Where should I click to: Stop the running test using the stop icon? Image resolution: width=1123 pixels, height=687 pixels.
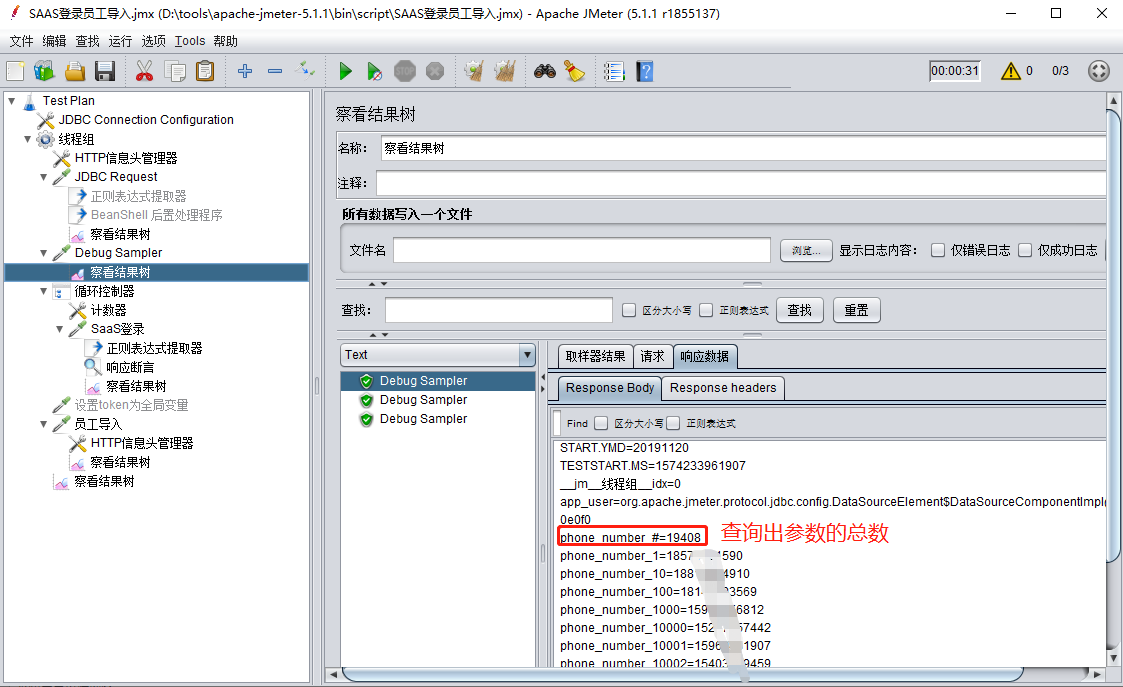404,71
